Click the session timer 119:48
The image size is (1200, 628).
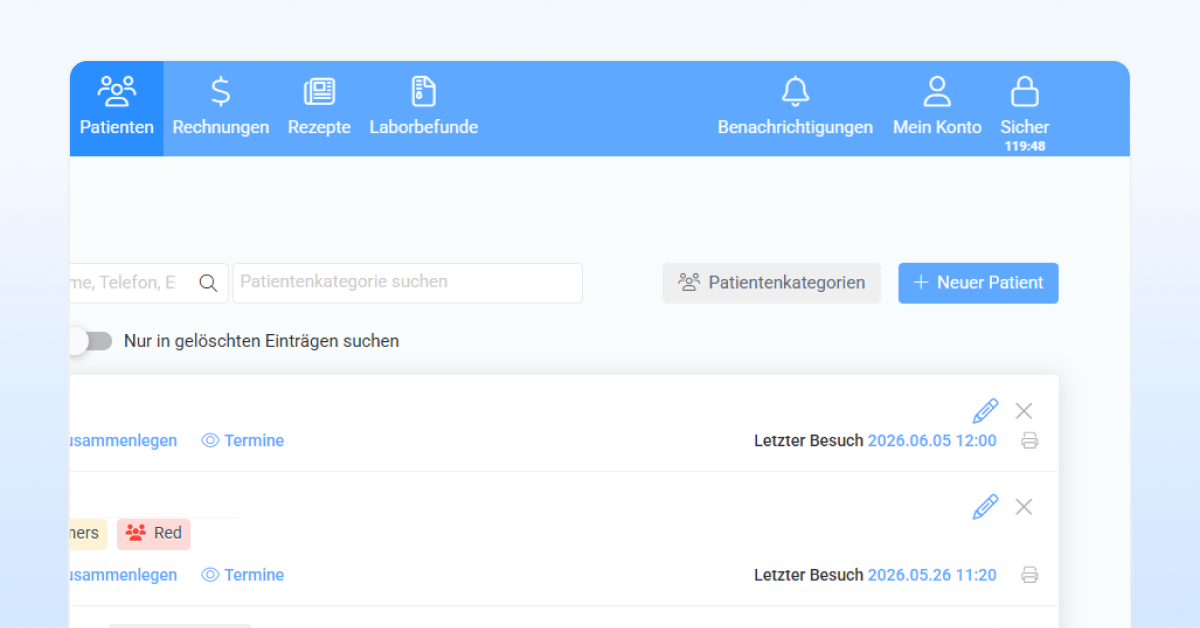(1025, 146)
